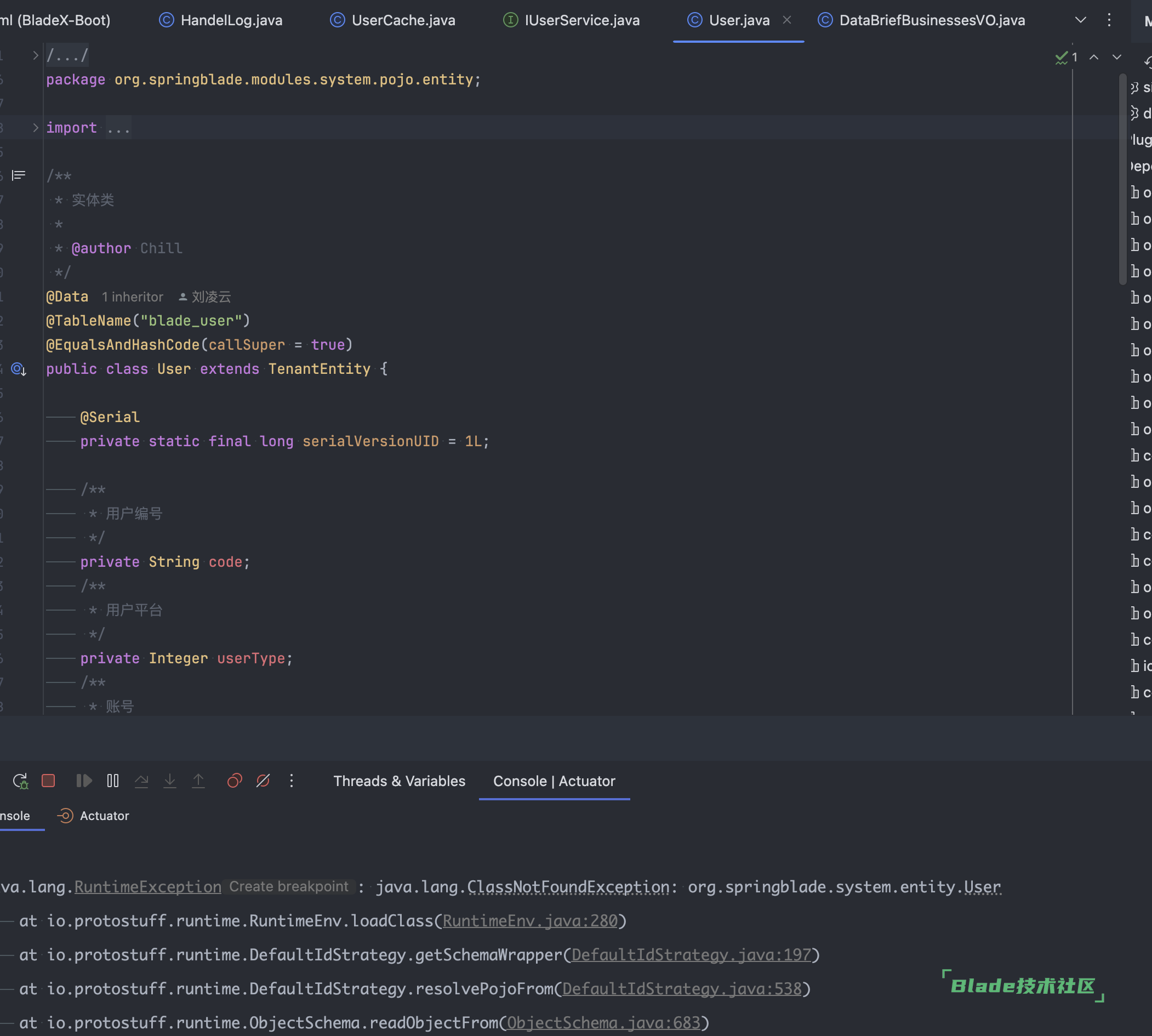Rerun the debug session icon
This screenshot has height=1036, width=1152.
20,781
